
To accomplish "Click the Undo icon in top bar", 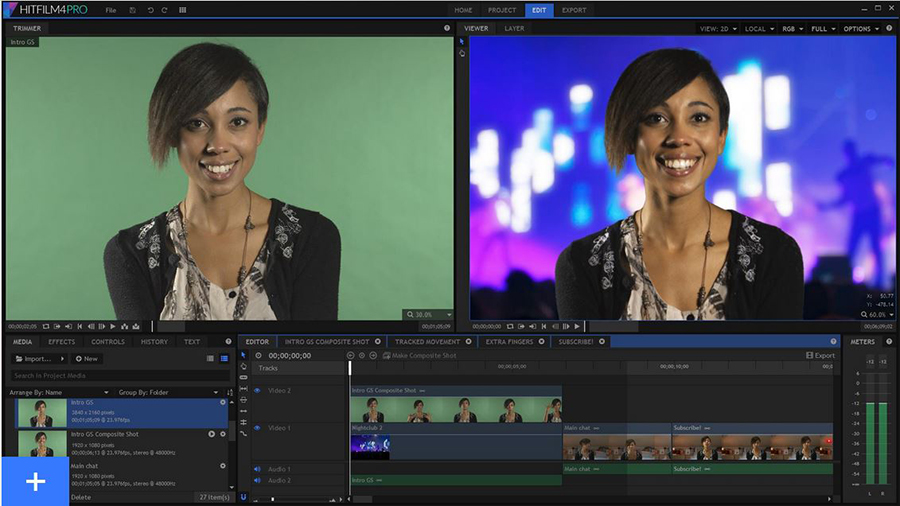I will click(149, 10).
